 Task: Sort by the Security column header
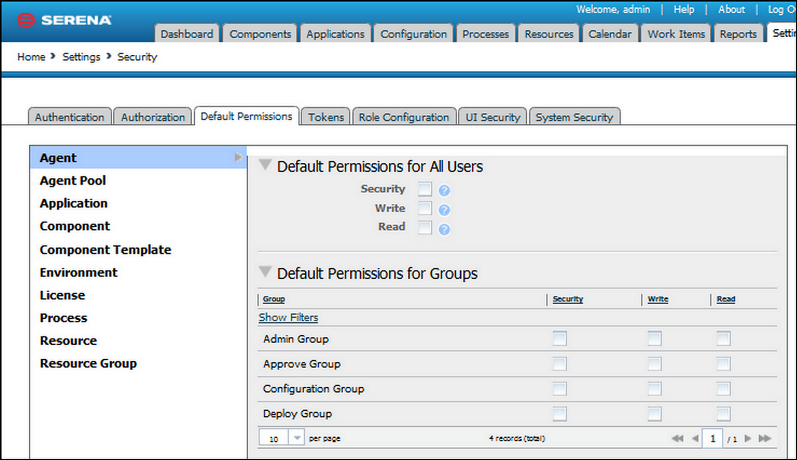(x=568, y=299)
